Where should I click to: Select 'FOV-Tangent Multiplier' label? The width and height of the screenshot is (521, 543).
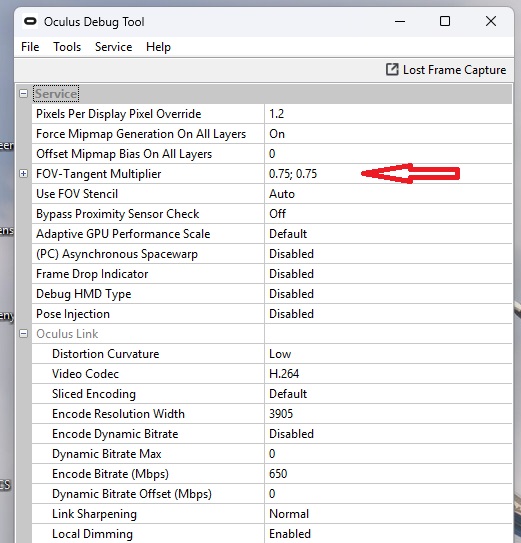pyautogui.click(x=99, y=173)
